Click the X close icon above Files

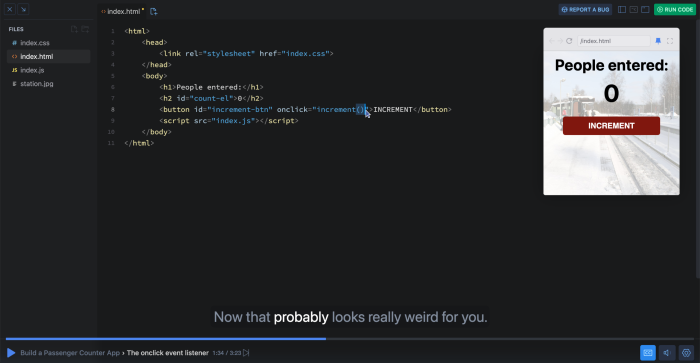(x=9, y=9)
